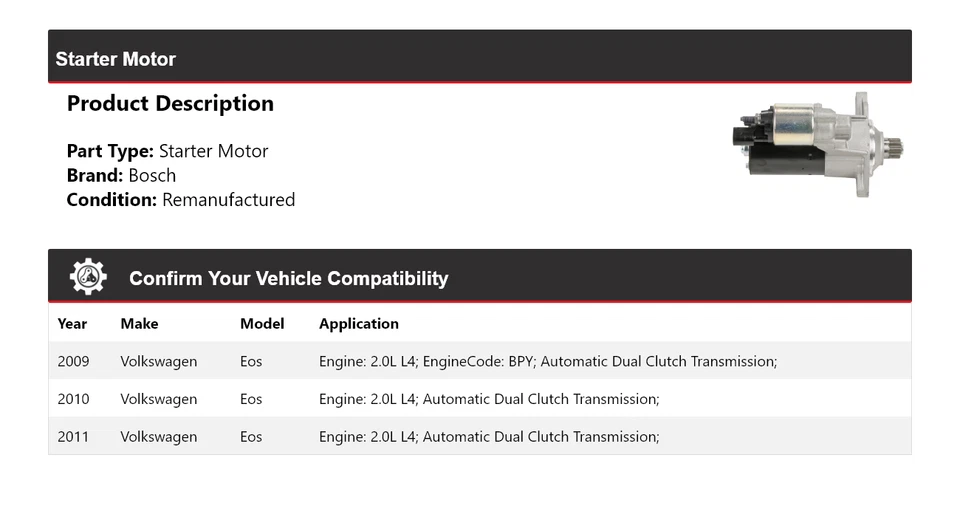Click Volkswagen in the 2009 row
This screenshot has width=960, height=517.
pyautogui.click(x=158, y=361)
